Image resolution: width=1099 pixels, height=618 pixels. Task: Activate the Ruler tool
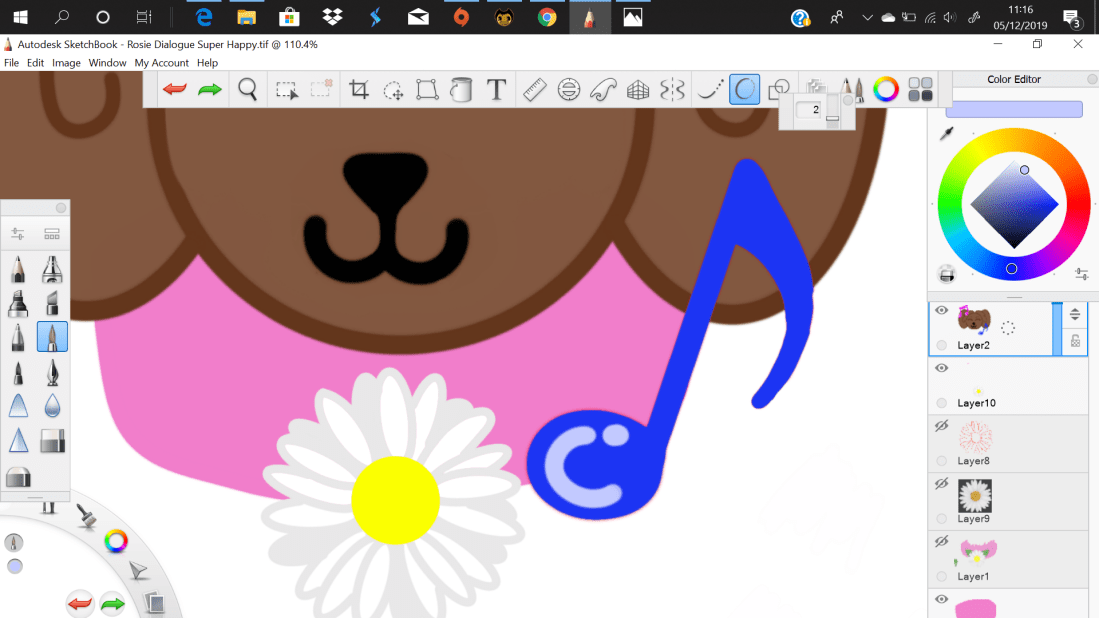pos(534,90)
